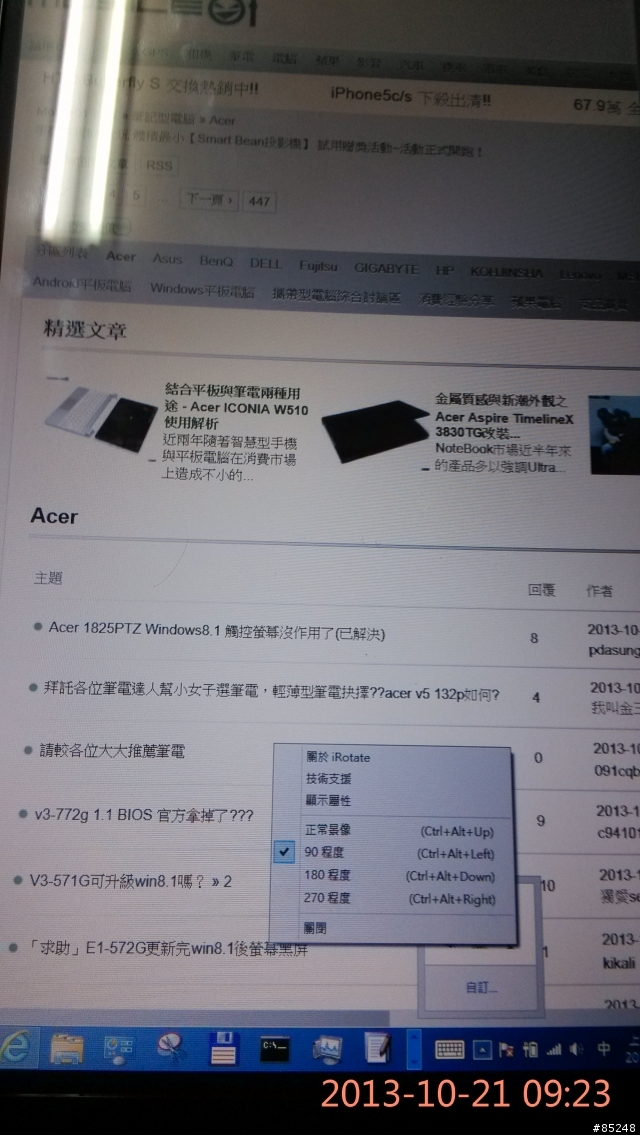
Task: Select the BenQ brand tab
Action: click(216, 261)
